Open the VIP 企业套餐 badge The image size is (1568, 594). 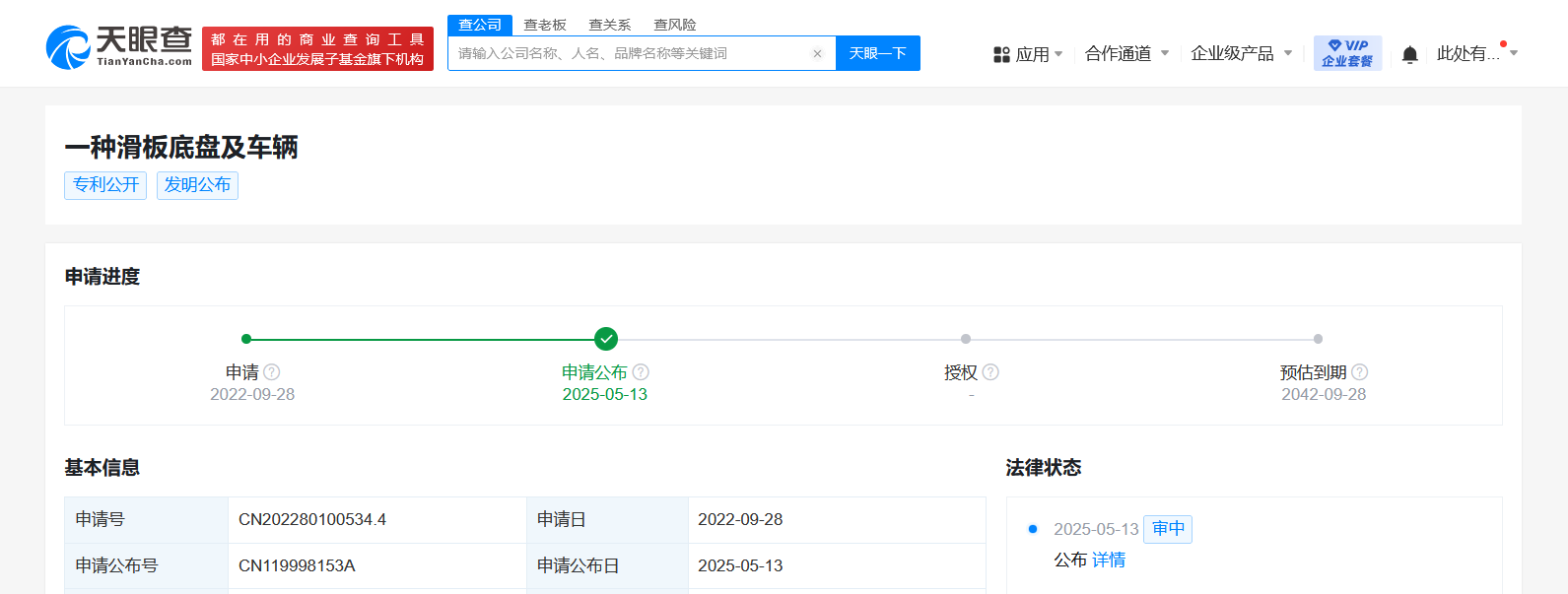click(x=1347, y=53)
